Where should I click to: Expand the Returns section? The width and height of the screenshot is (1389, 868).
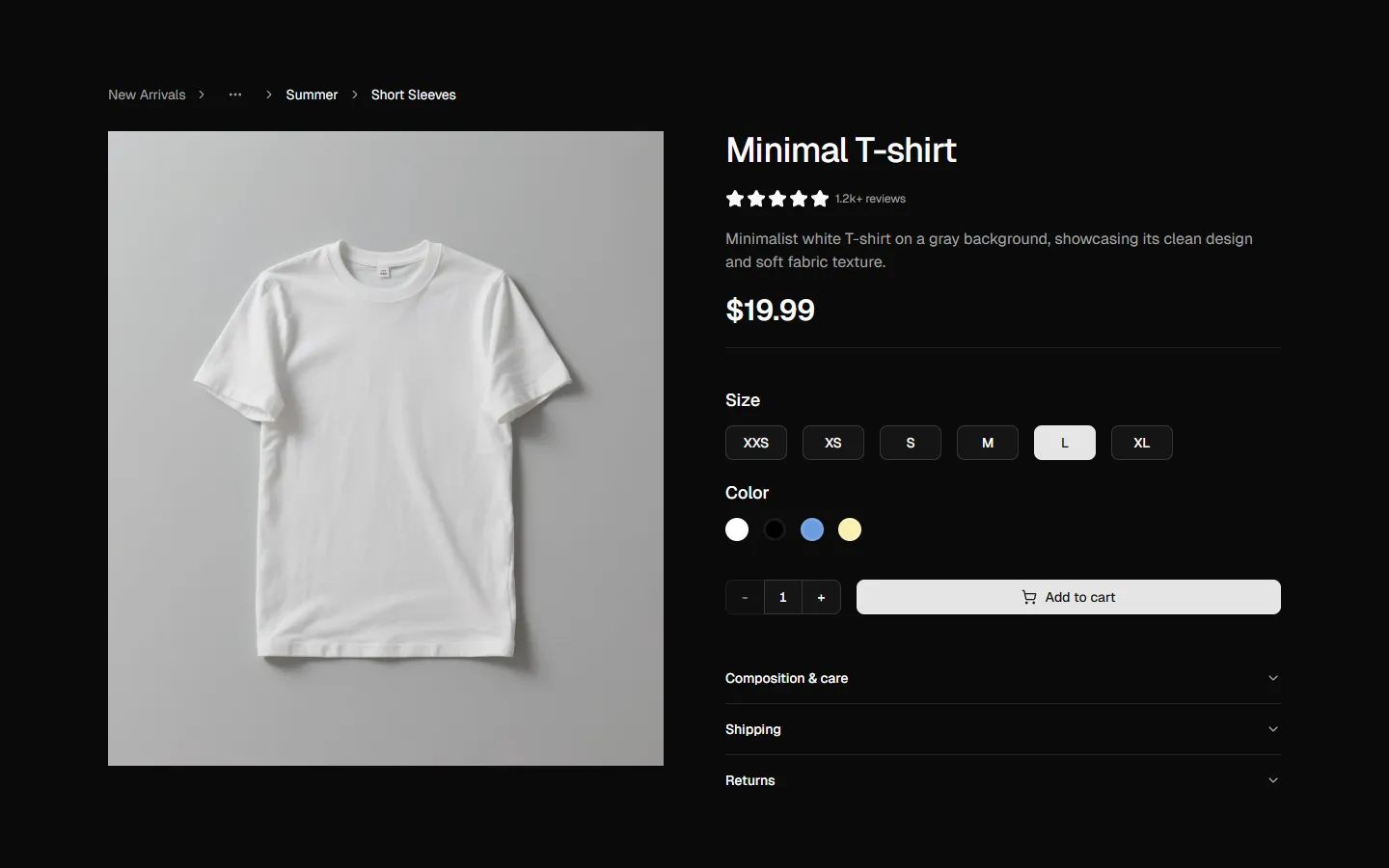(x=1001, y=780)
